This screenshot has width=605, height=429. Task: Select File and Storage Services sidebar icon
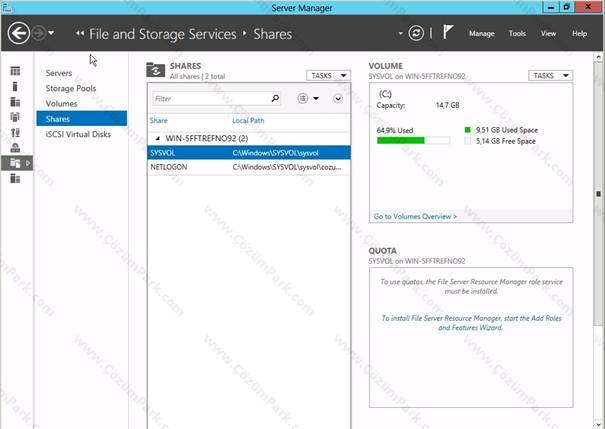click(x=15, y=163)
